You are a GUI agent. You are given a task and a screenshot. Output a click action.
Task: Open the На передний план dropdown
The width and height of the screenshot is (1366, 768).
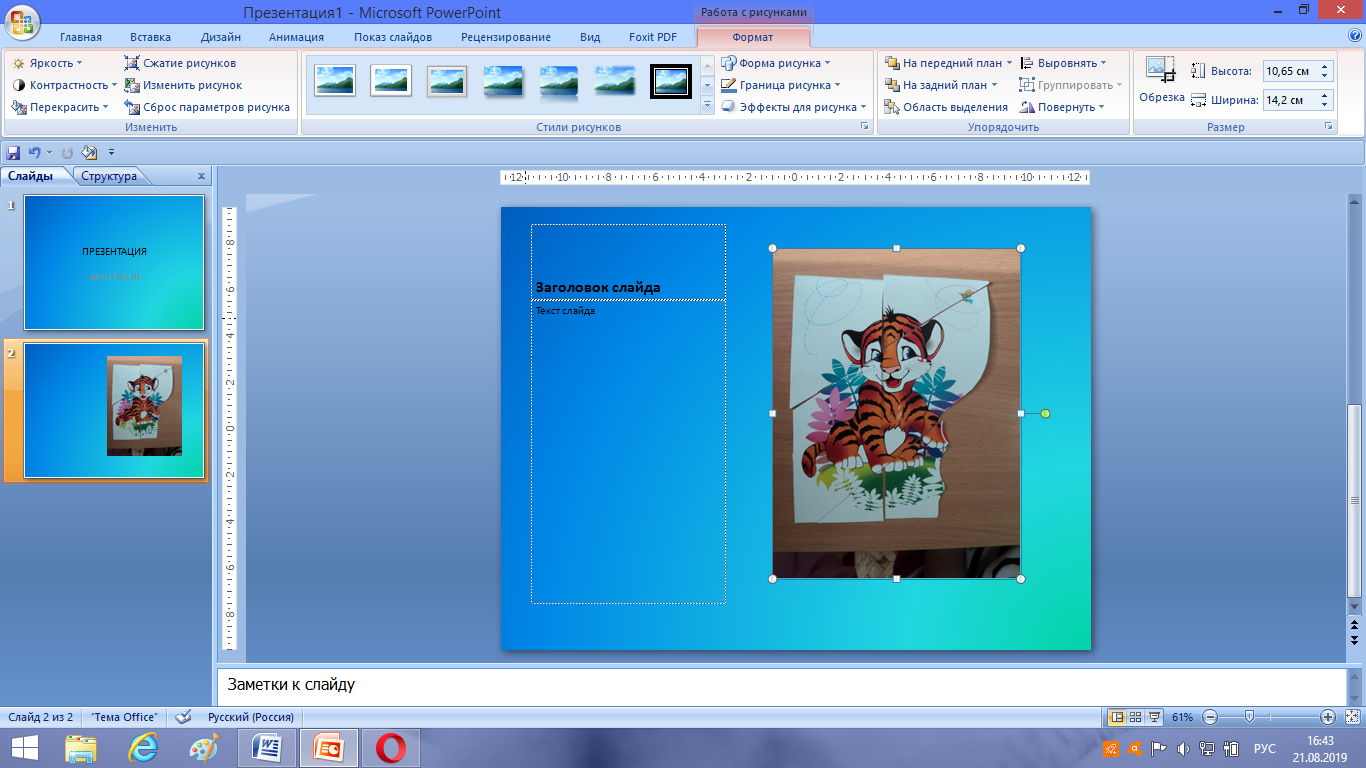point(949,63)
